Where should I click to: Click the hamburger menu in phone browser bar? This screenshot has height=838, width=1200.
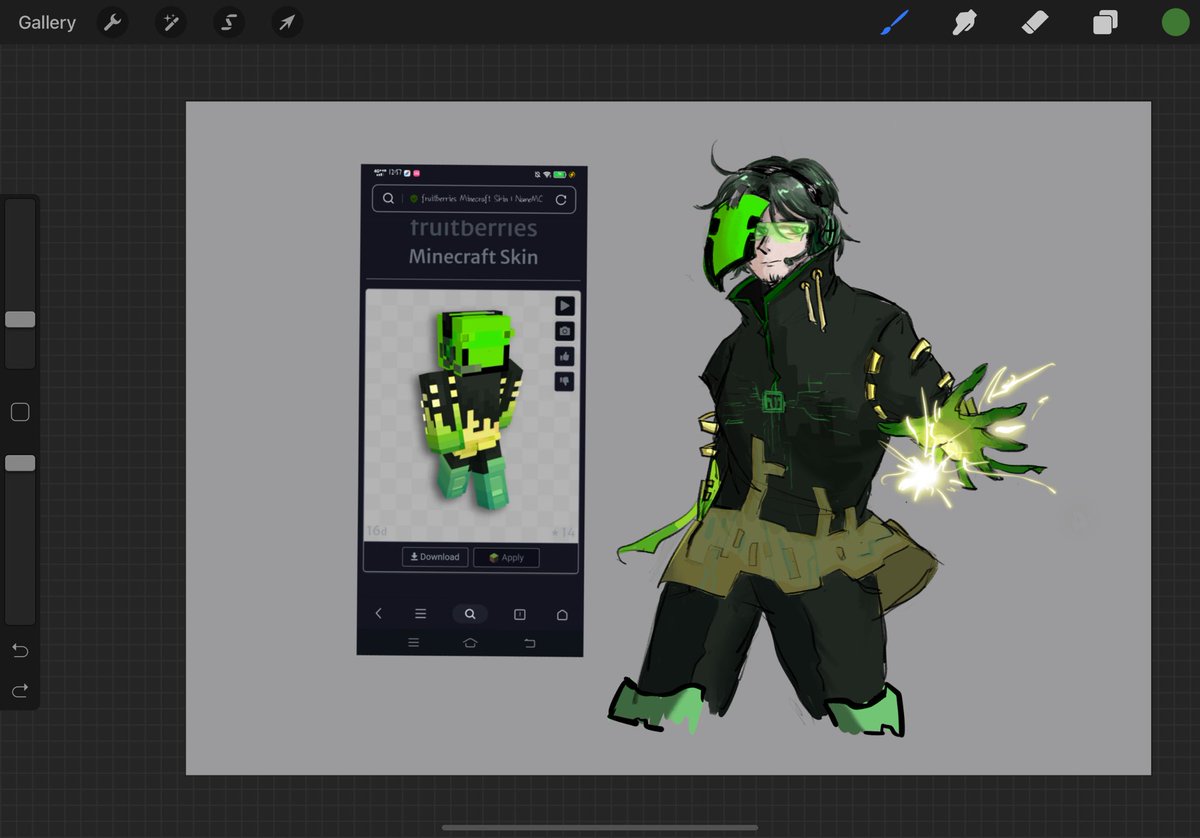pos(420,614)
